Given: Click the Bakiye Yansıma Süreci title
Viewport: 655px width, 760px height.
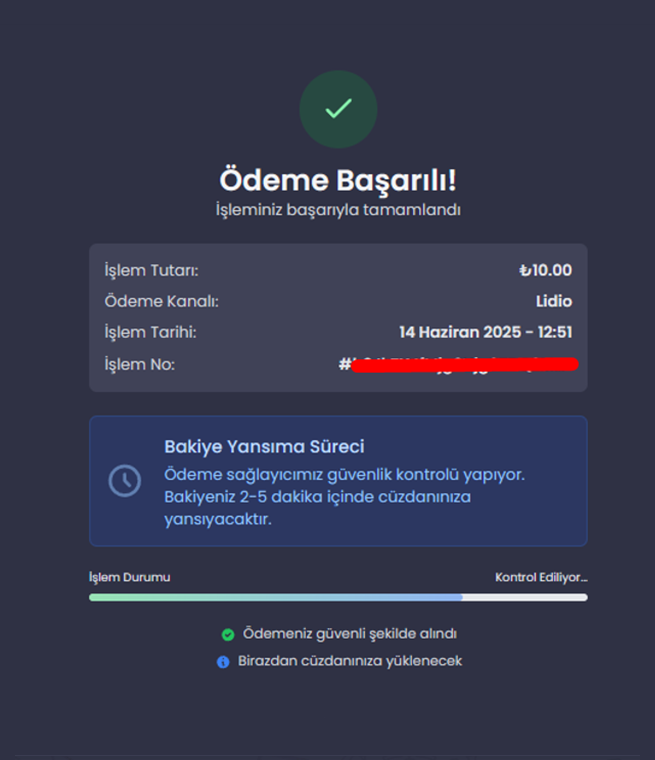Looking at the screenshot, I should pyautogui.click(x=264, y=446).
